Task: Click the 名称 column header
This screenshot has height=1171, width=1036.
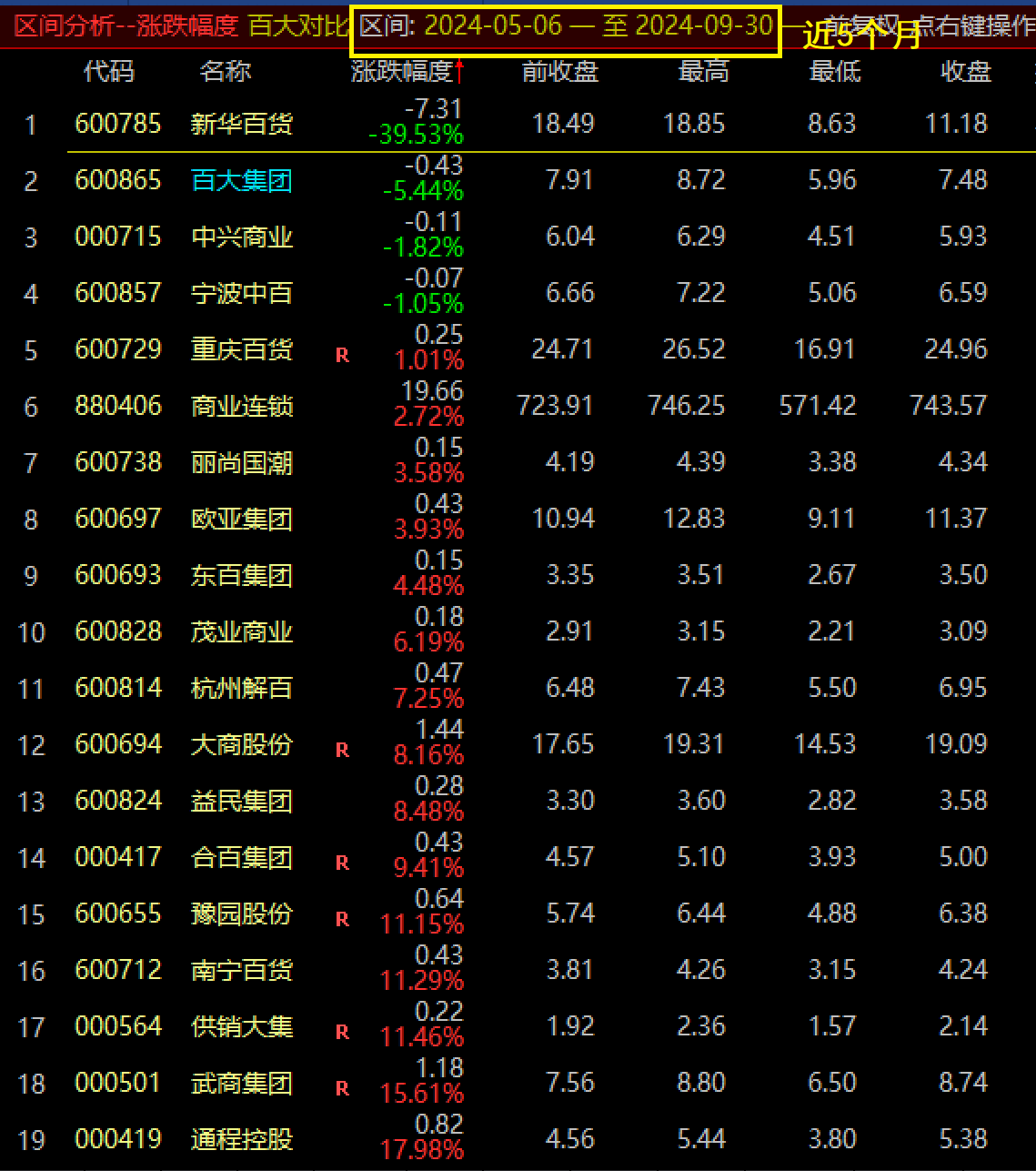Action: point(225,72)
